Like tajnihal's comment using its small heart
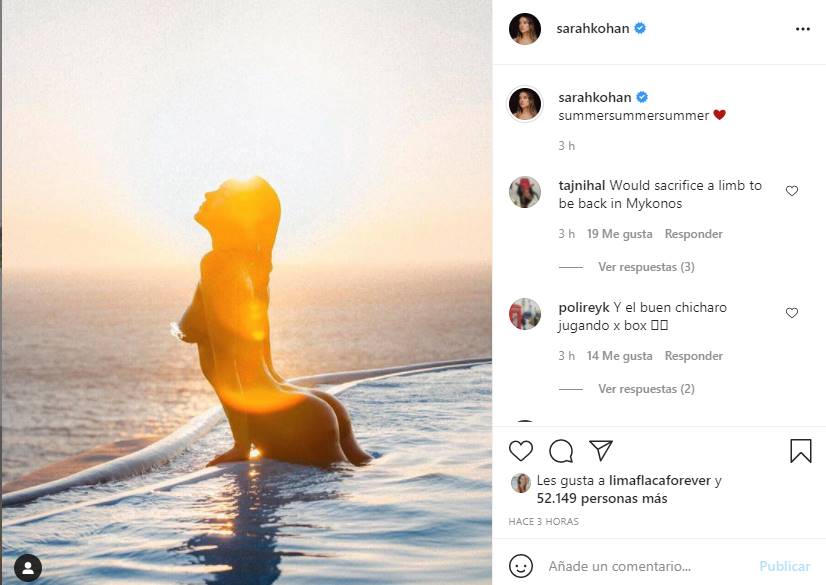Viewport: 826px width, 585px height. click(x=791, y=190)
